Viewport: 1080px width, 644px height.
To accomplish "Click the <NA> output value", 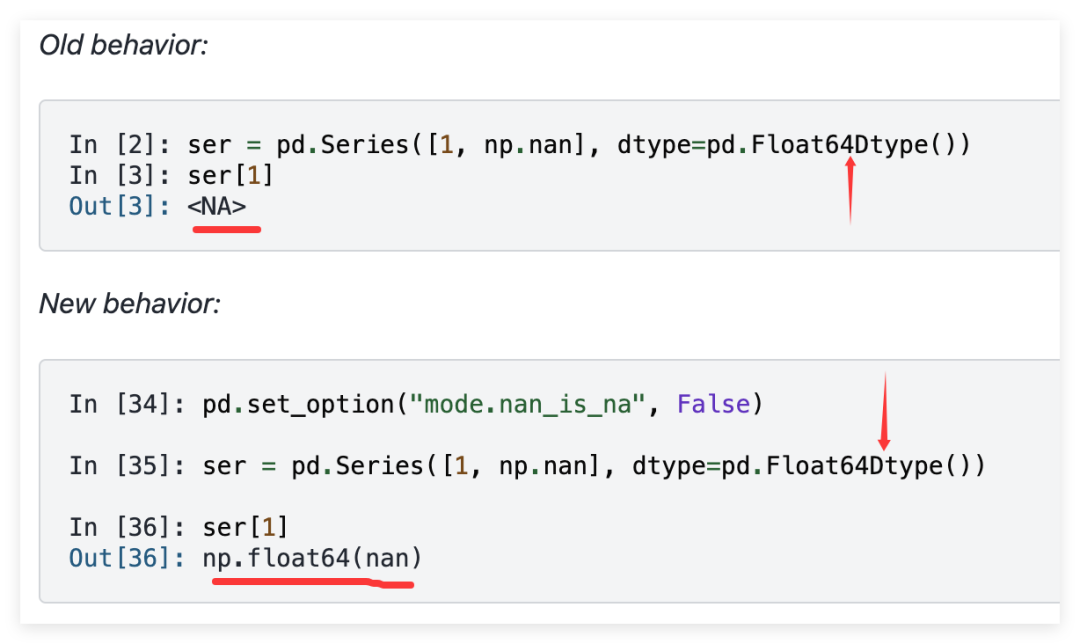I will coord(217,206).
